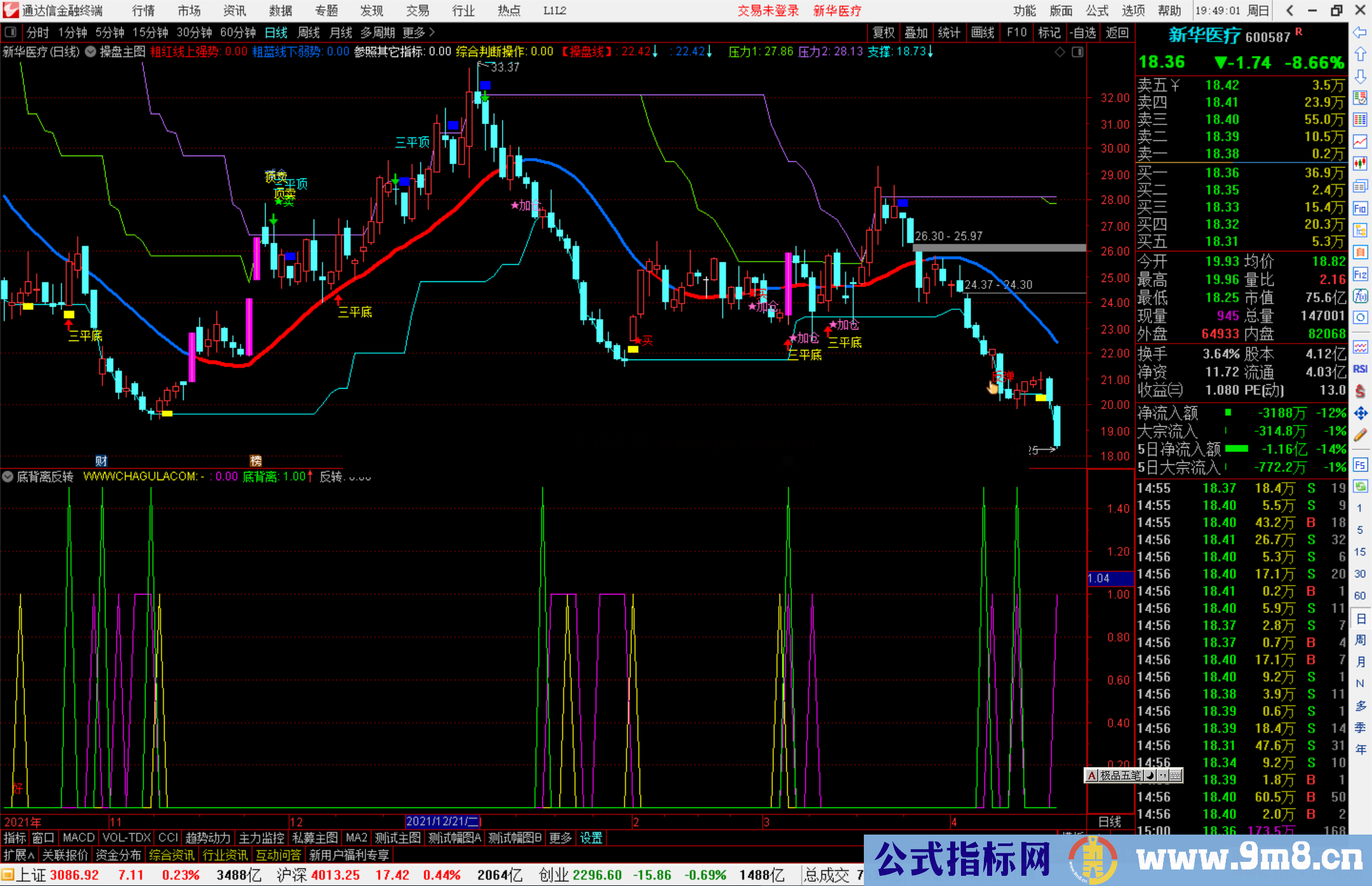Open the 资讯 menu
Image resolution: width=1372 pixels, height=886 pixels.
[x=235, y=11]
